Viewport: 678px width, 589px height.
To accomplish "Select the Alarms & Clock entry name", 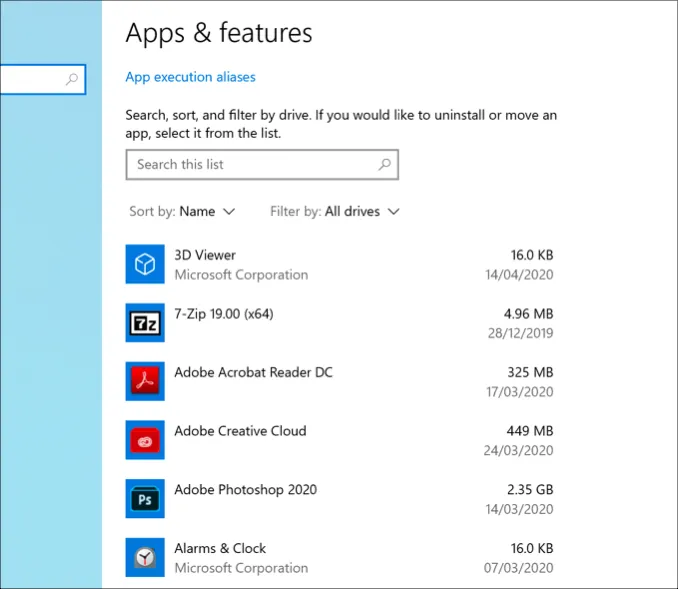I will coord(220,548).
